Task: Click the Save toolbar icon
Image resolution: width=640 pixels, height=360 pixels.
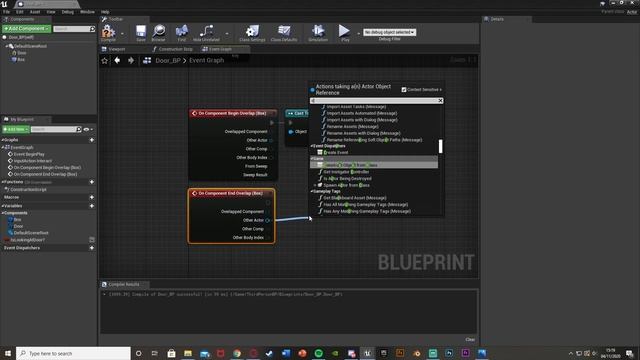Action: pos(141,31)
